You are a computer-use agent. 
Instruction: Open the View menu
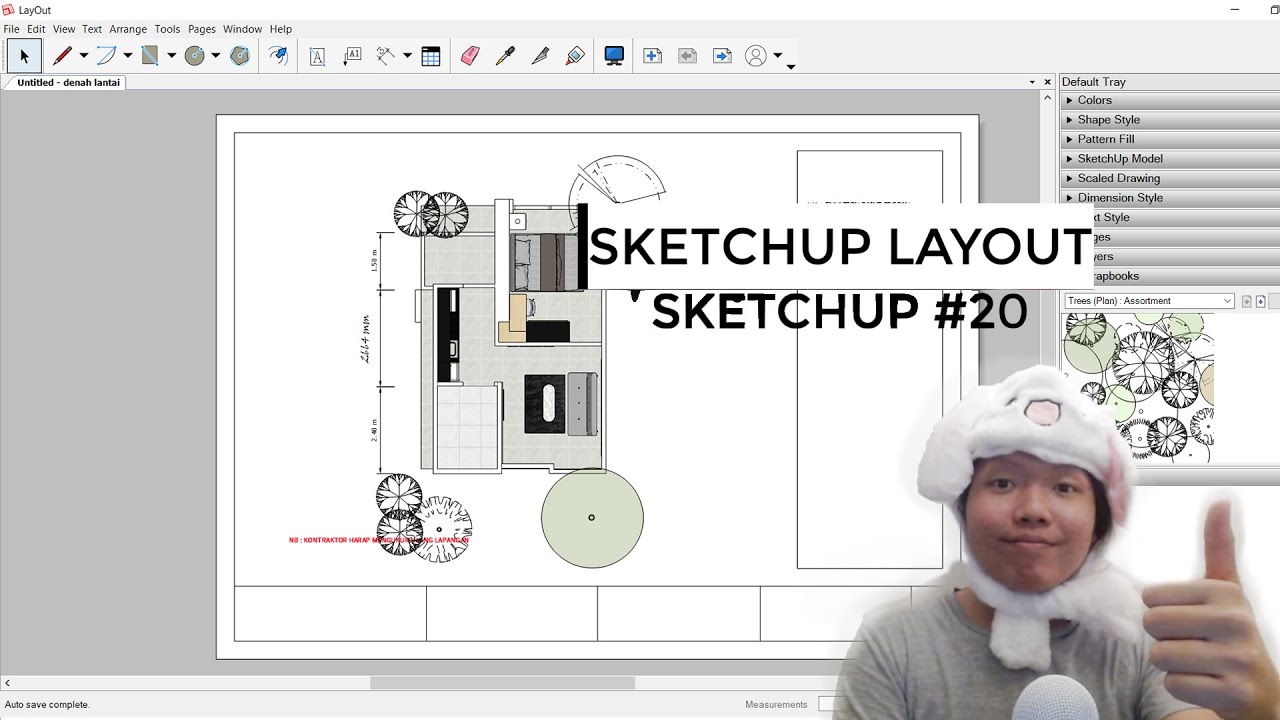coord(64,29)
